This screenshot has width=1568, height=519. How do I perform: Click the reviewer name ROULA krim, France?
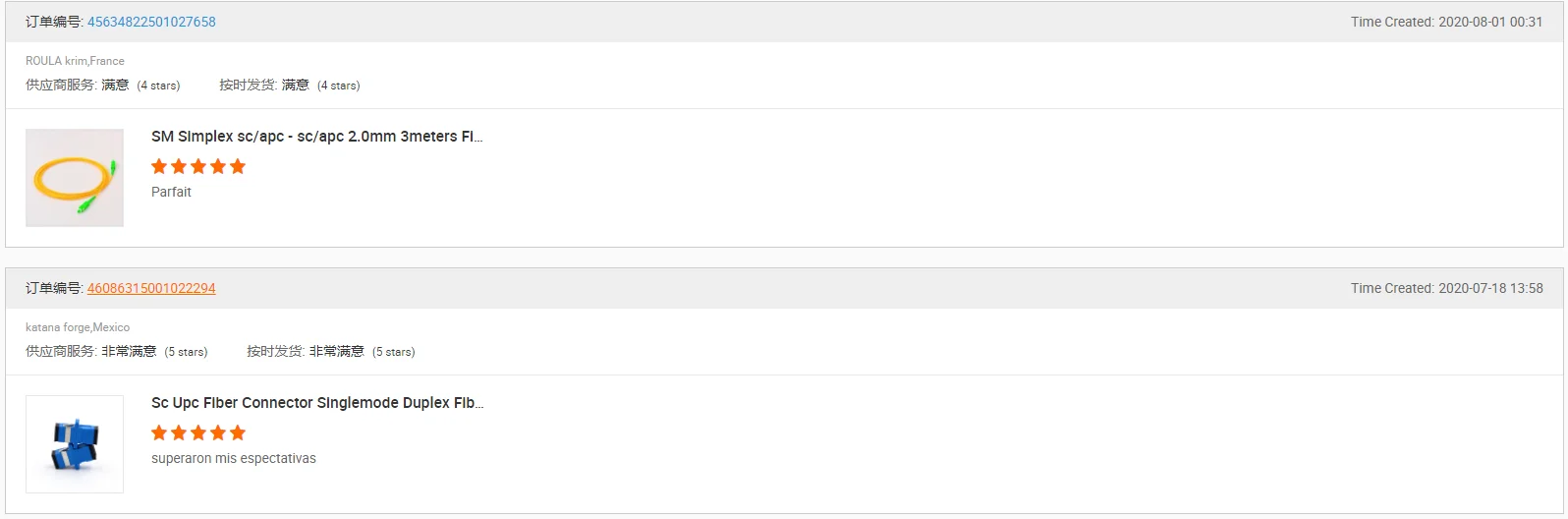point(75,61)
